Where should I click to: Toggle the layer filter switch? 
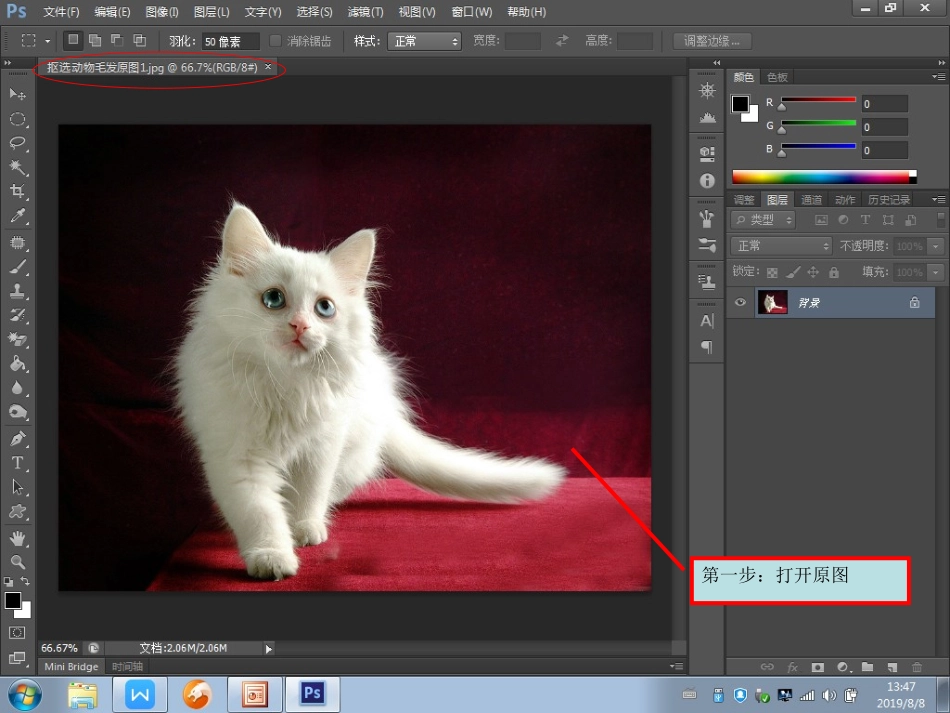coord(940,220)
